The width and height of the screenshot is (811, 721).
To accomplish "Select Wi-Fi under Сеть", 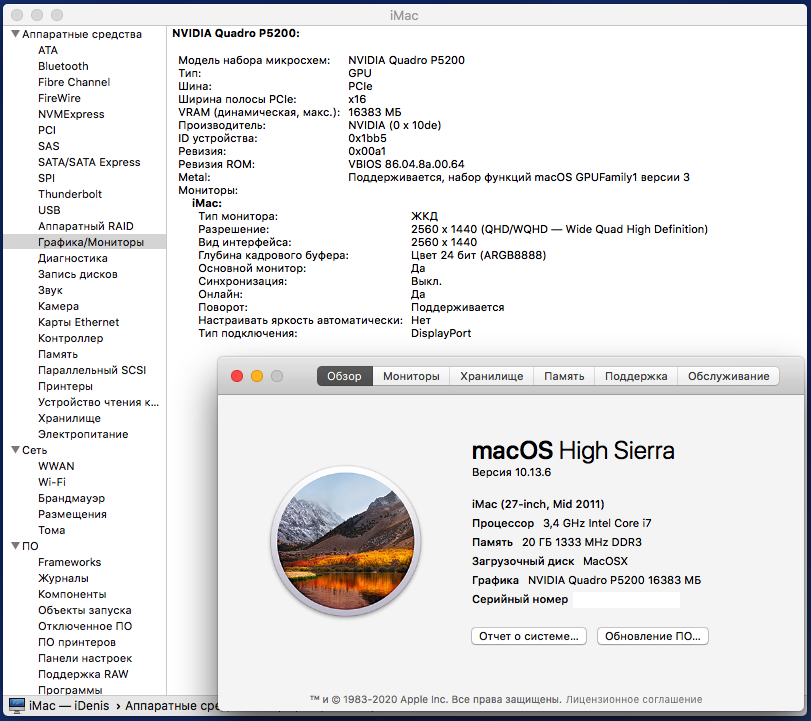I will tap(52, 482).
